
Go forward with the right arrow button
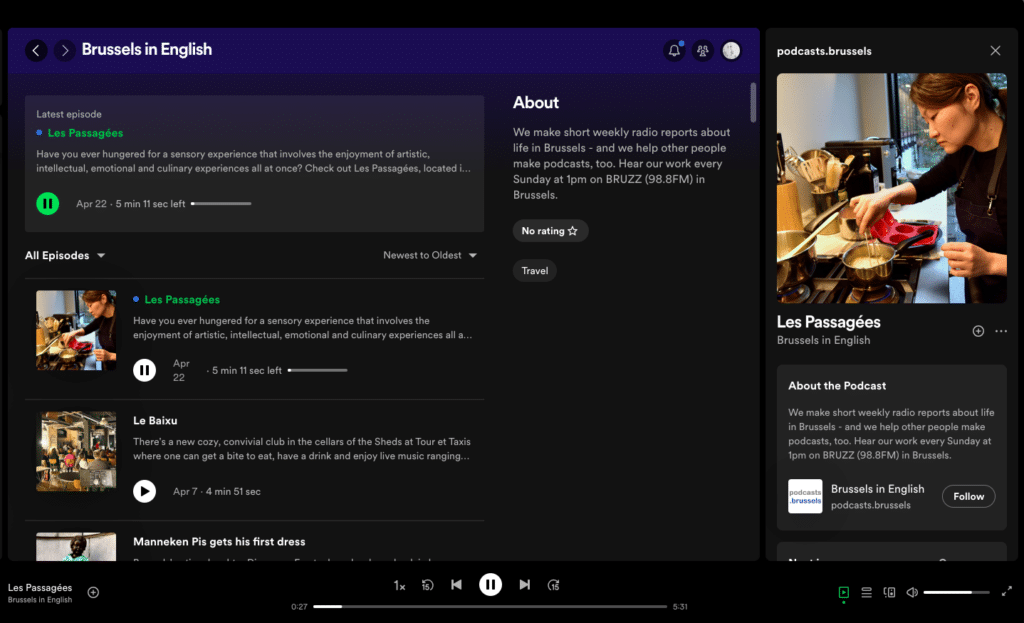point(65,50)
